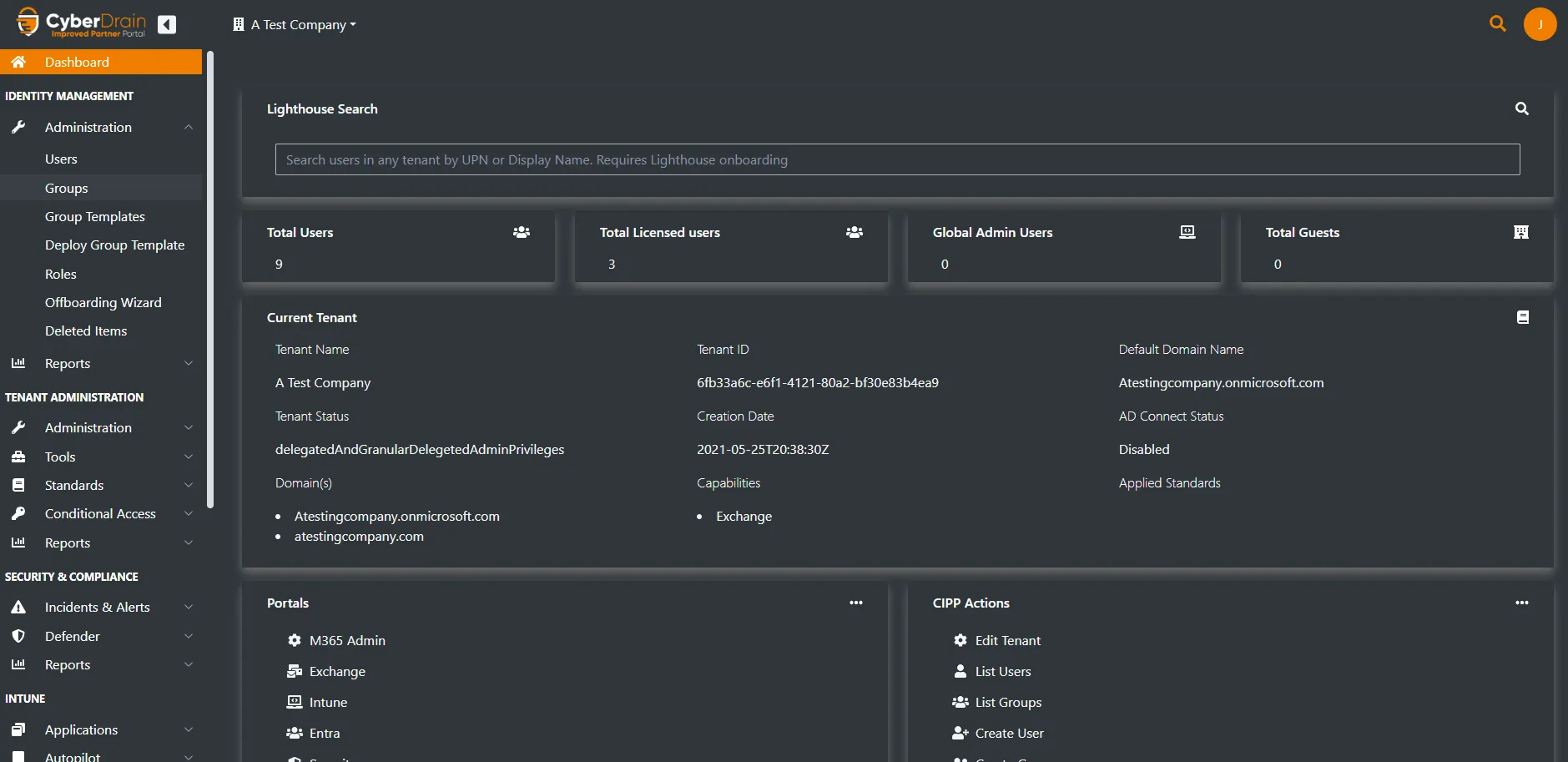Open the user profile avatar
This screenshot has height=762, width=1568.
1540,24
